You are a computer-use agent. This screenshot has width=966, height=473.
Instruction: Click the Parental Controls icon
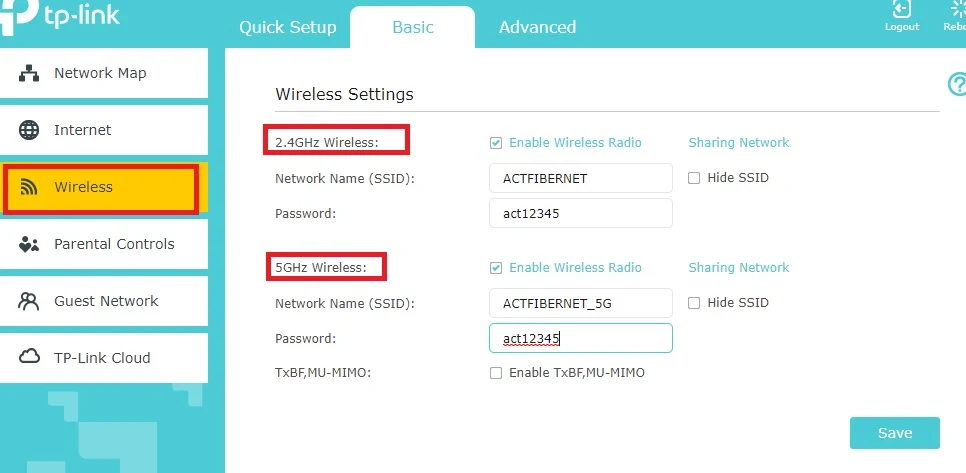(x=30, y=244)
